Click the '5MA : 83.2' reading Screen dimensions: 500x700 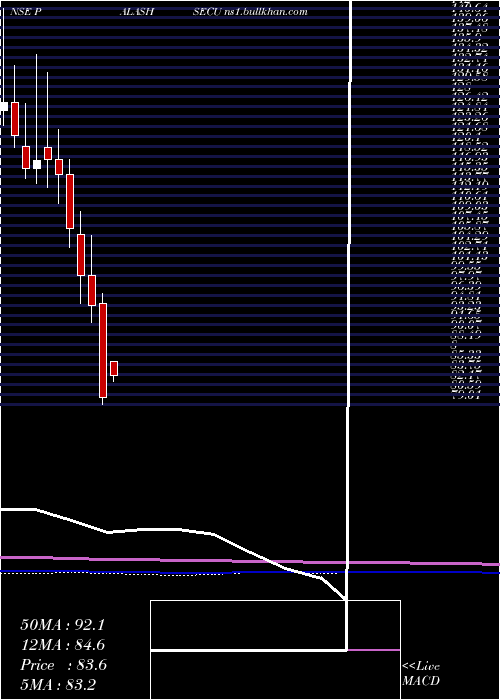58,685
